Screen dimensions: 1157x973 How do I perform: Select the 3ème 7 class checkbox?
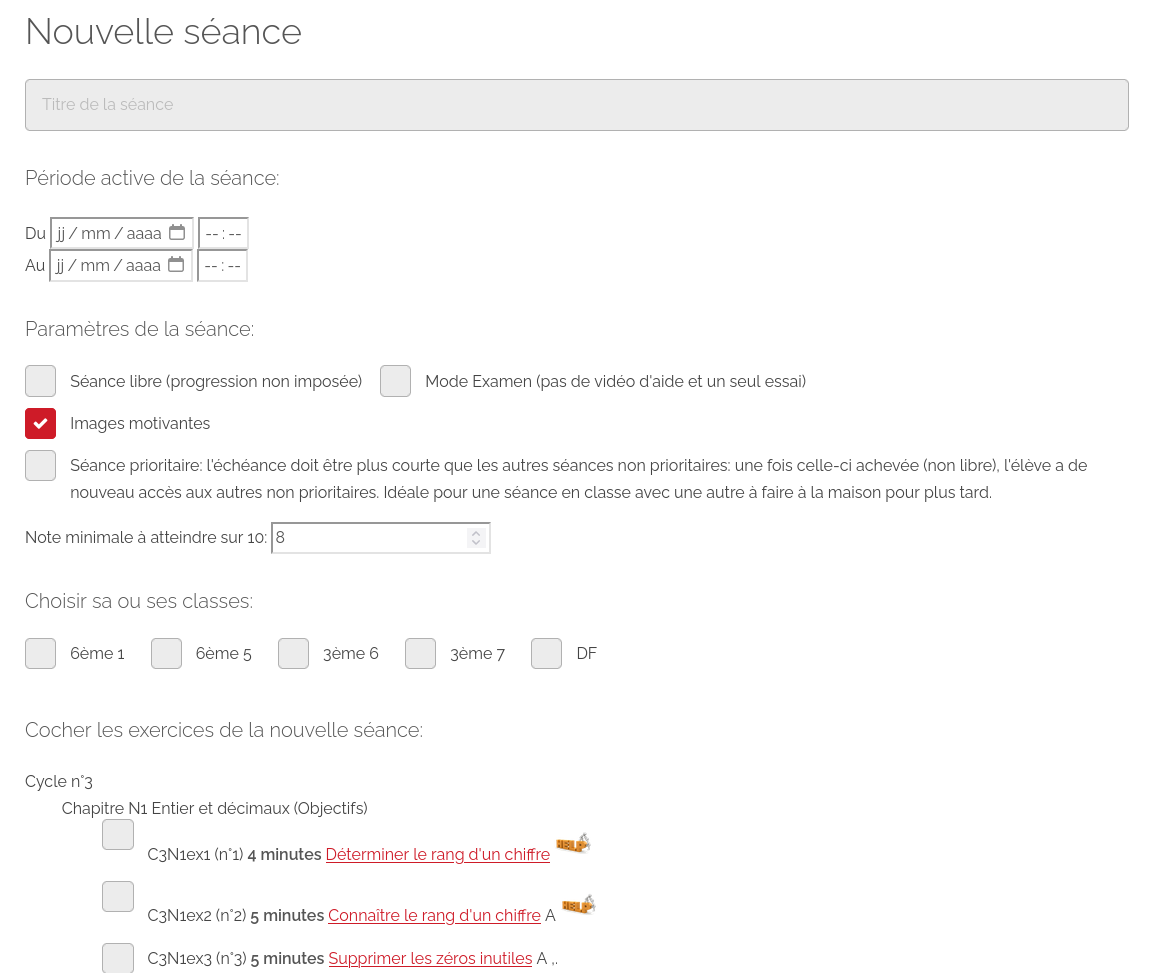421,654
